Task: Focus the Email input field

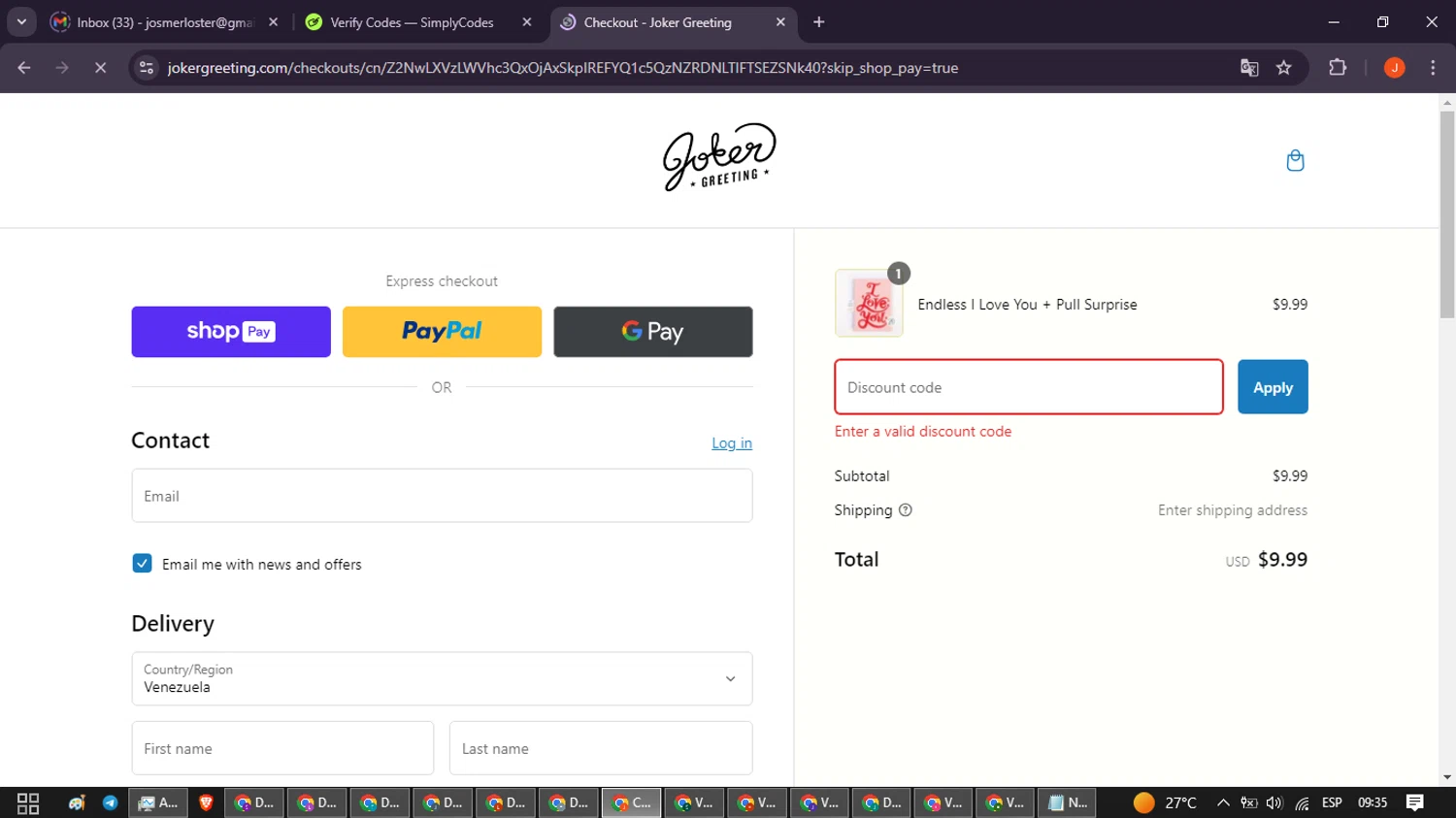Action: 442,496
